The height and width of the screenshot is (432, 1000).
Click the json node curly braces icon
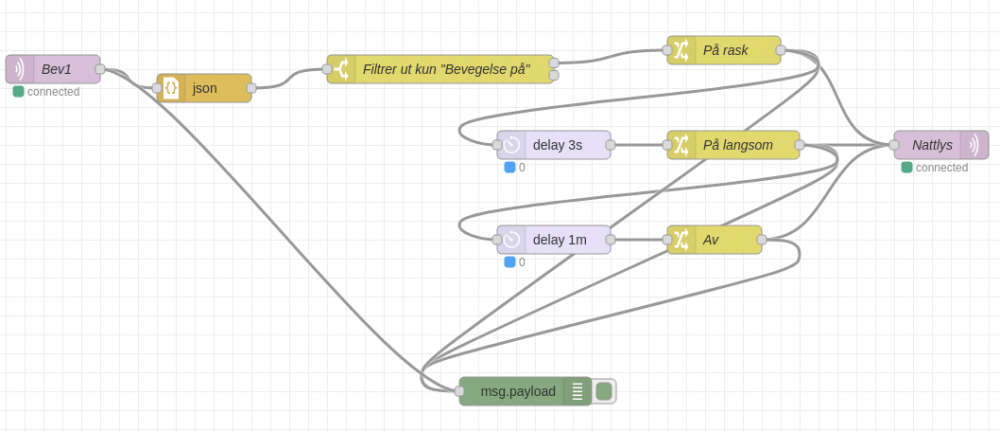tap(171, 88)
